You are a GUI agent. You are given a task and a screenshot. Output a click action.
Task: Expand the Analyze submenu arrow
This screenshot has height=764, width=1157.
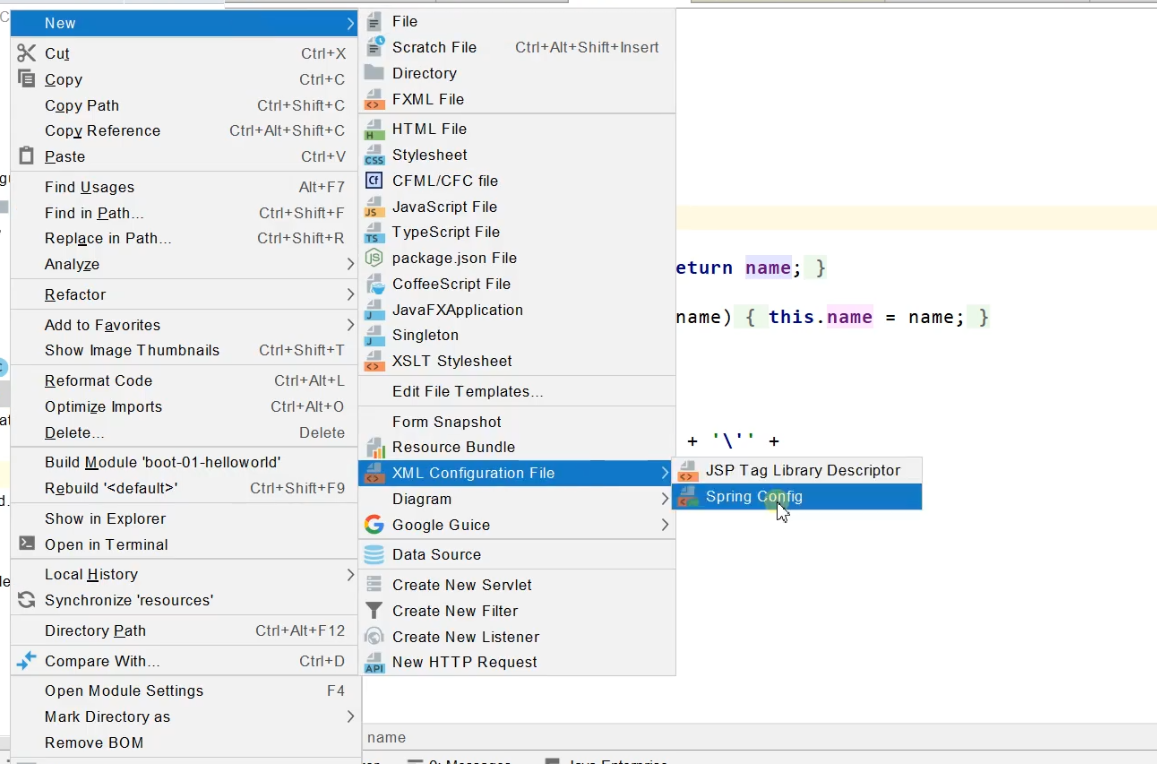click(x=350, y=264)
